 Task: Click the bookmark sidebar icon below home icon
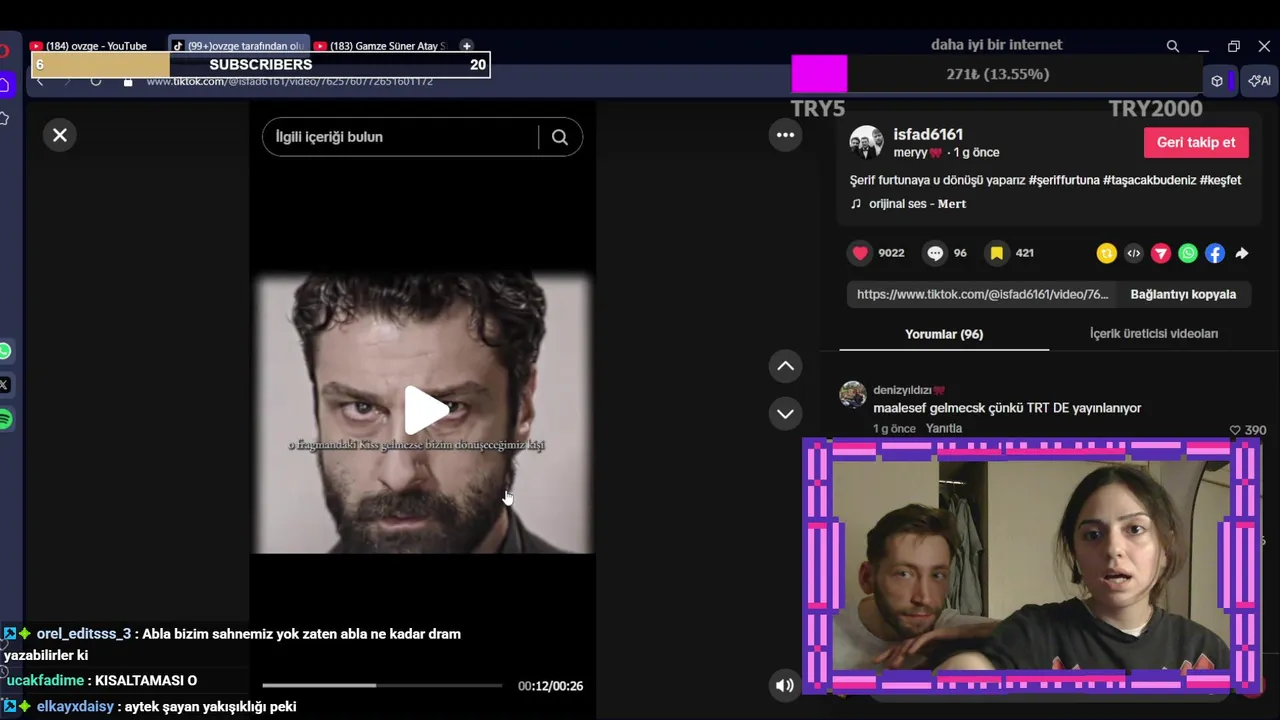click(x=5, y=119)
